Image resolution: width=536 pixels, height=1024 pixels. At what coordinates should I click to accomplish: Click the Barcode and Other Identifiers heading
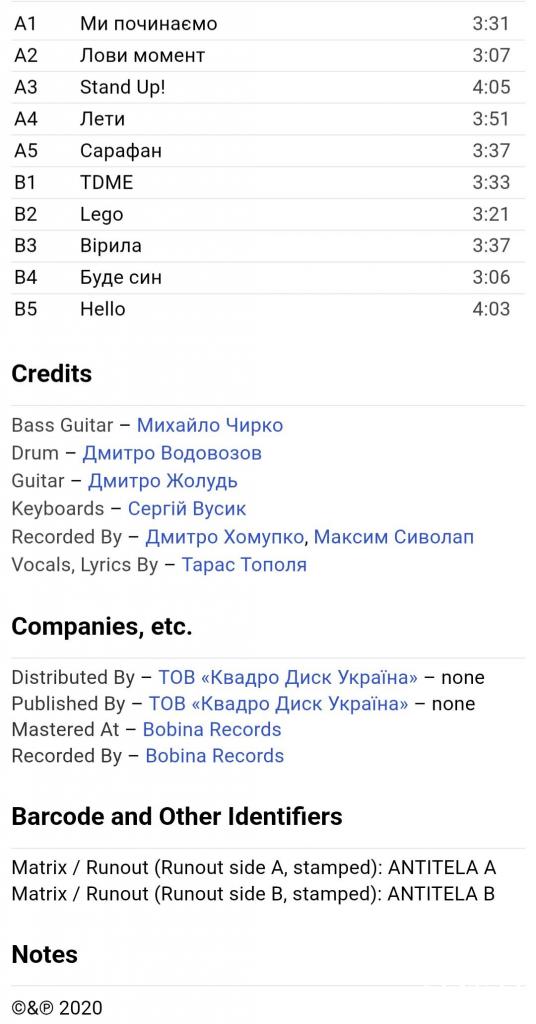[x=177, y=816]
